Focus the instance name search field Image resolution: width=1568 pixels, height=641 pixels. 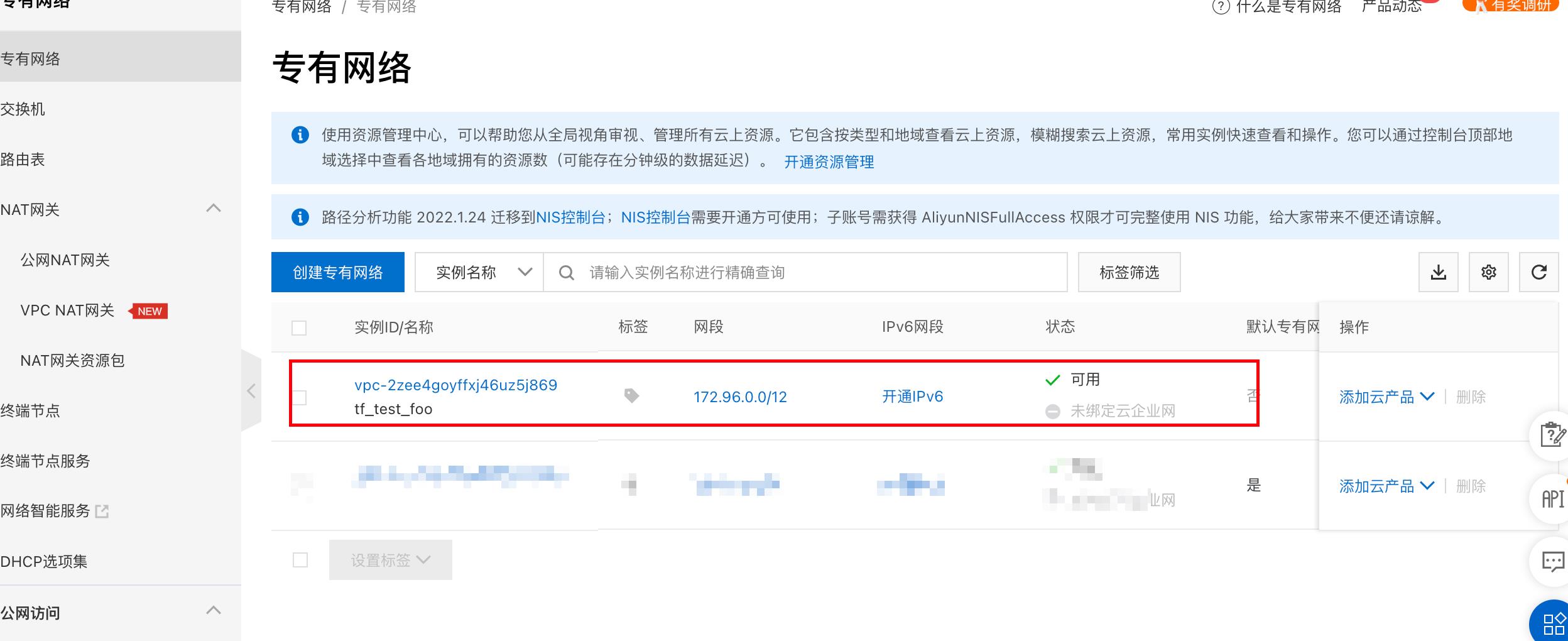tap(805, 272)
